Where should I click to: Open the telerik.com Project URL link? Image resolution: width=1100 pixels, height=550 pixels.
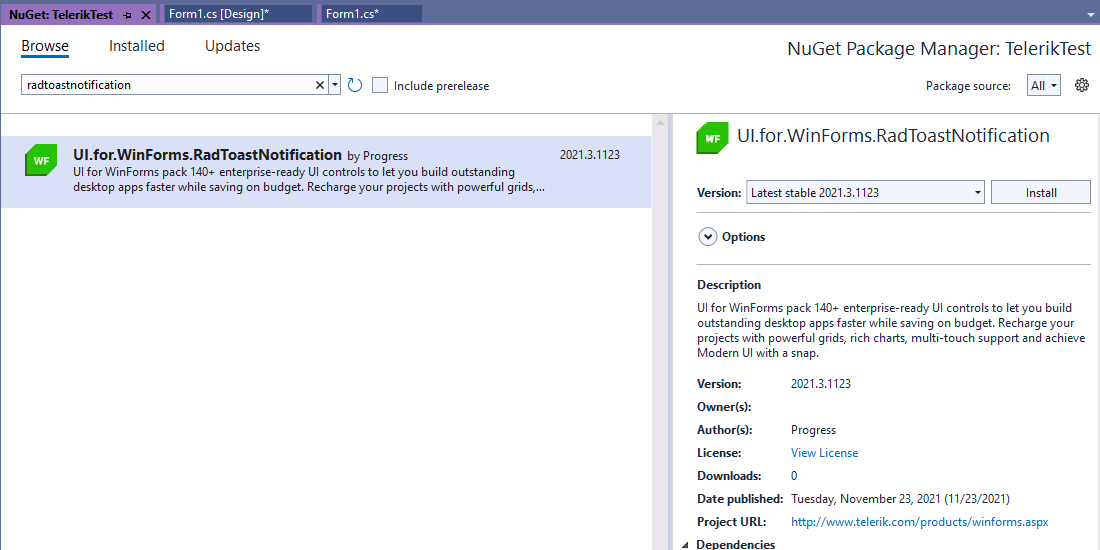coord(920,522)
